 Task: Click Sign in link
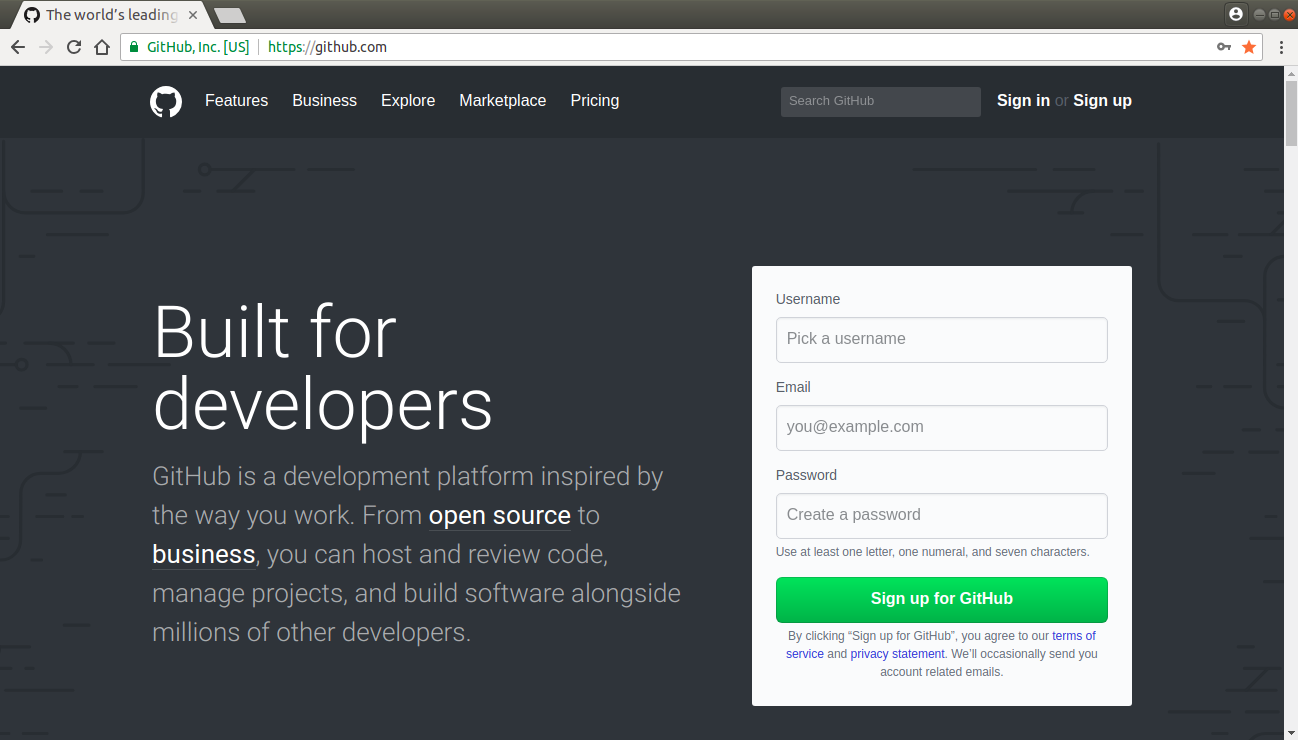(1023, 101)
